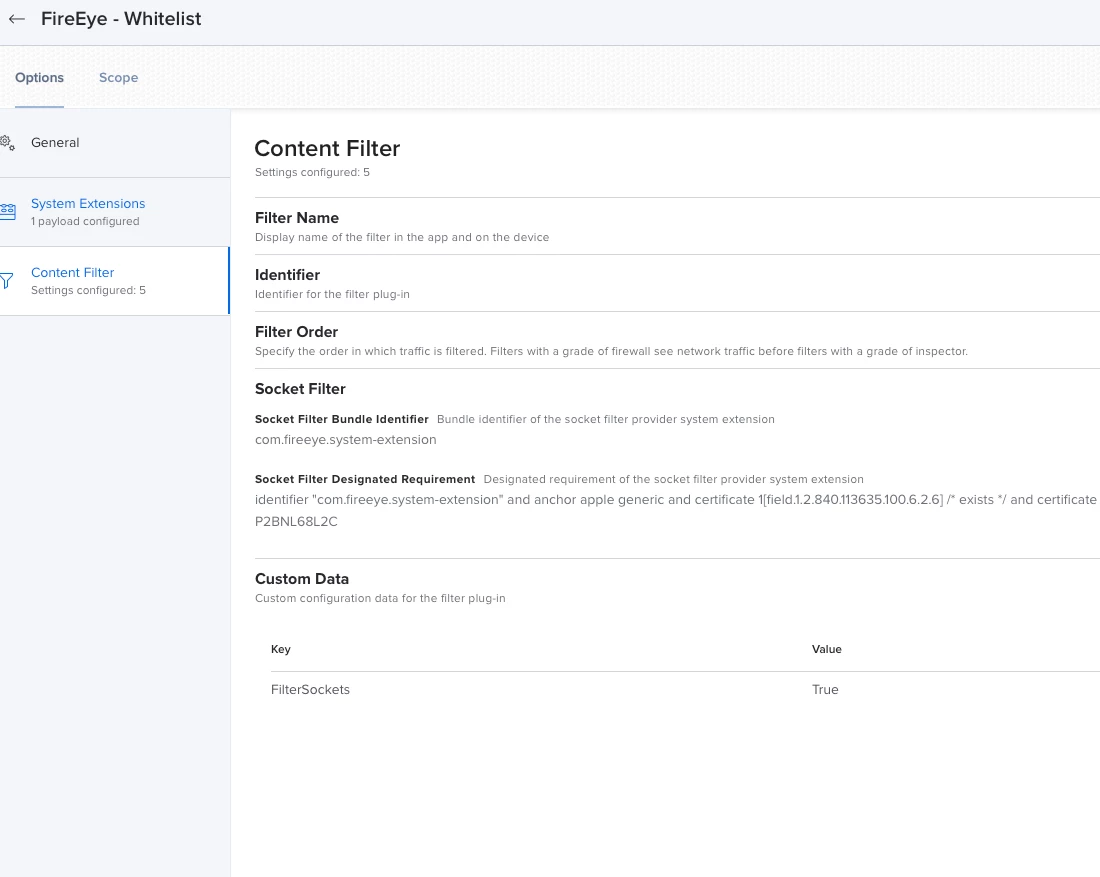Click the FireEye - Whitelist title
1100x877 pixels.
point(121,19)
